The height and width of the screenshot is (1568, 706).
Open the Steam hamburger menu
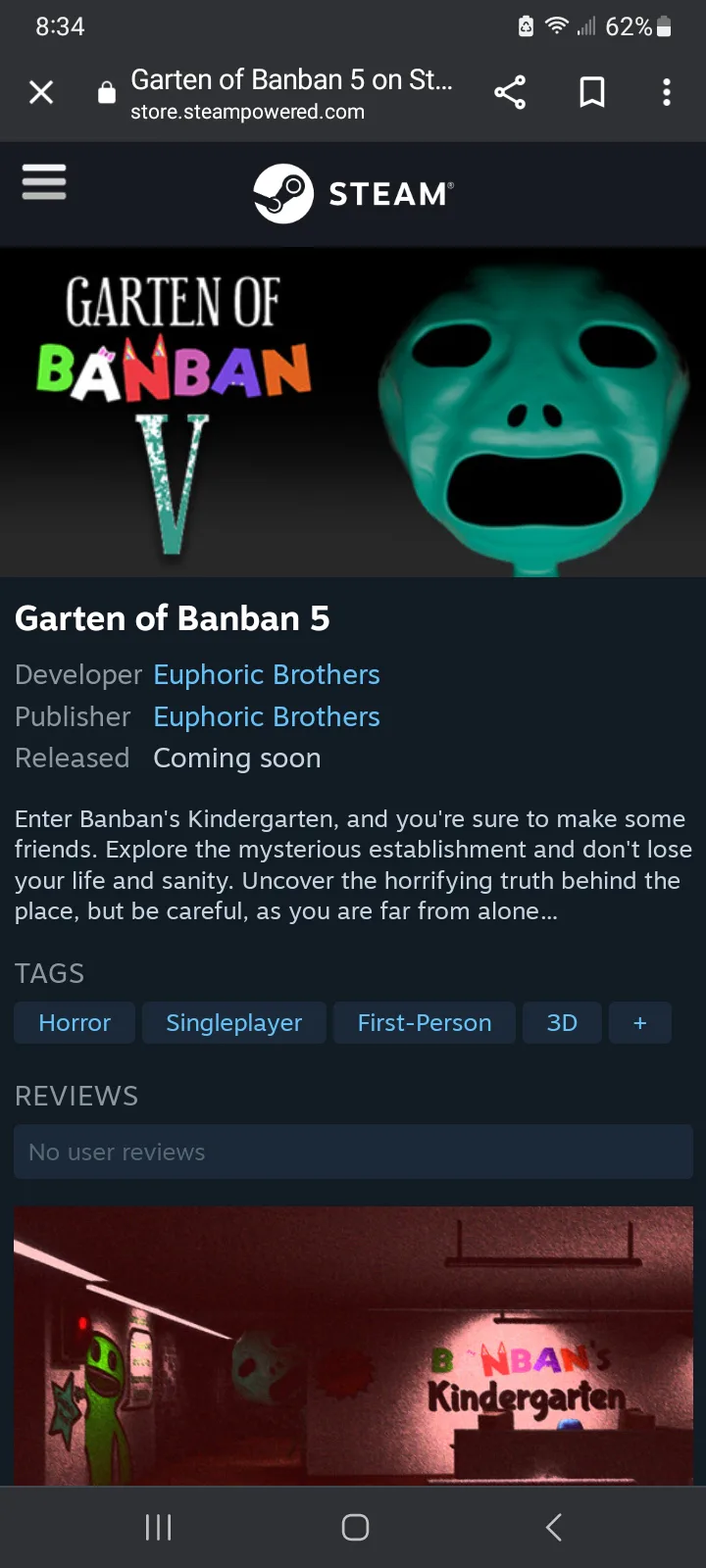coord(44,182)
